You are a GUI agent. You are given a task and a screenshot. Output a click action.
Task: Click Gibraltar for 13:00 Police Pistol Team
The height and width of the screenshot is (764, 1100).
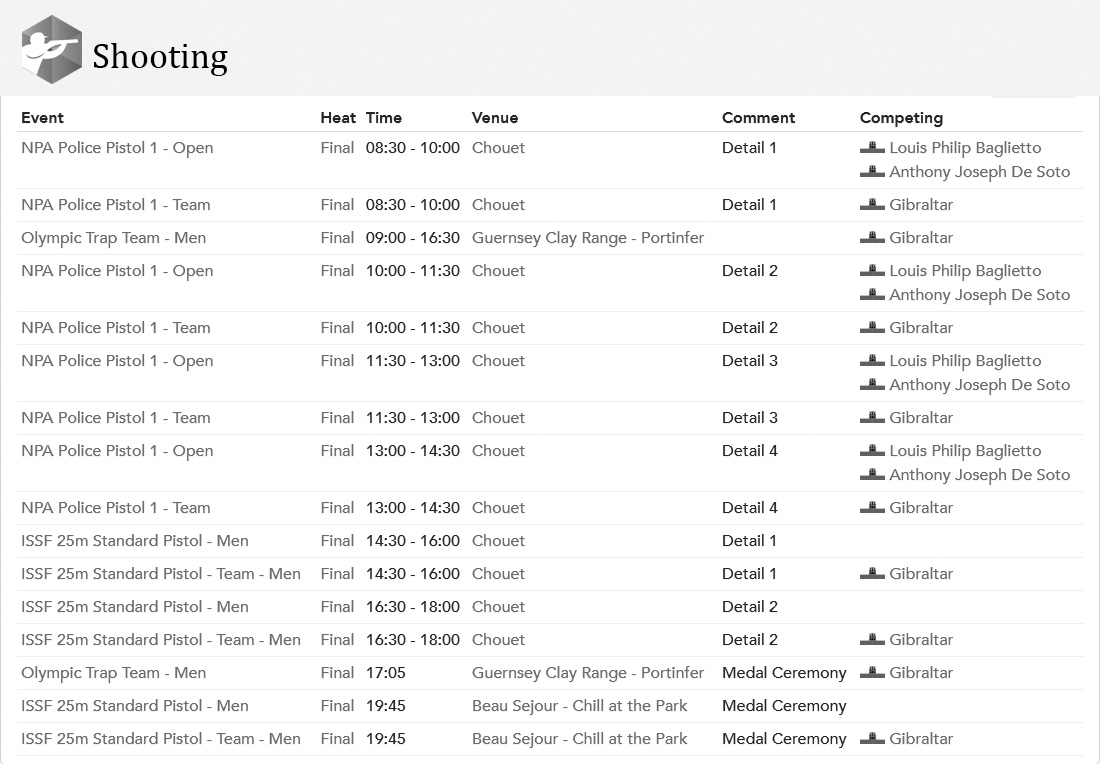921,507
